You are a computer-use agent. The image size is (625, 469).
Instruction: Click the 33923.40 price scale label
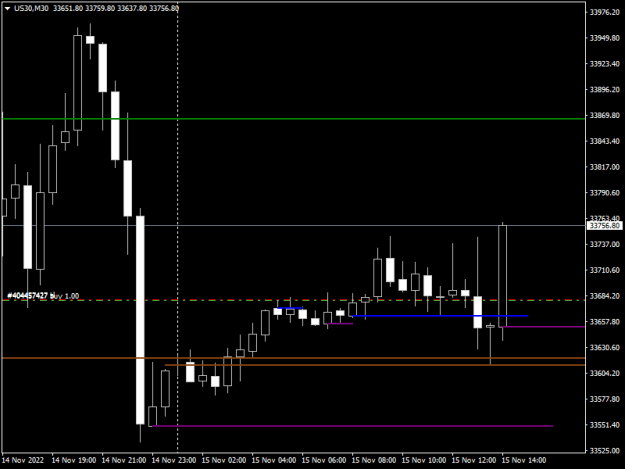[605, 64]
